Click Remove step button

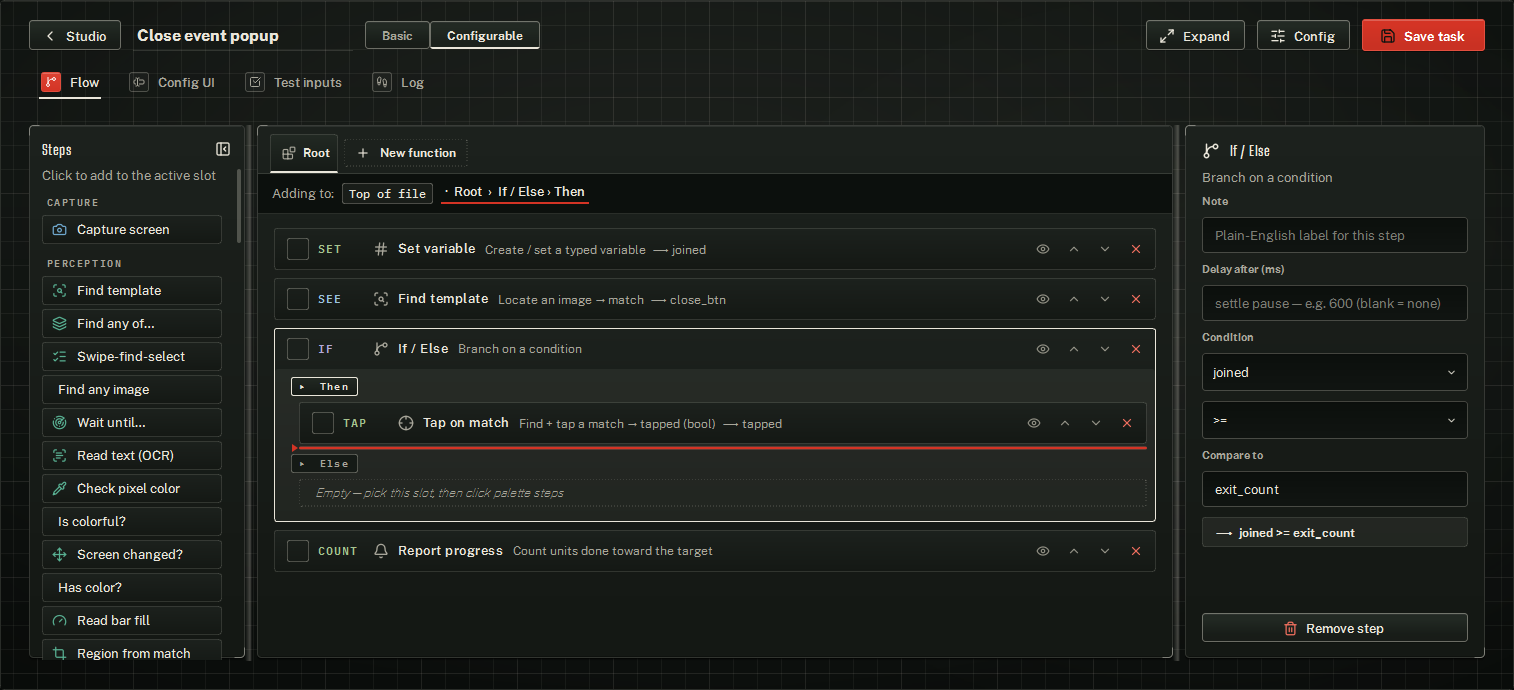[1334, 628]
